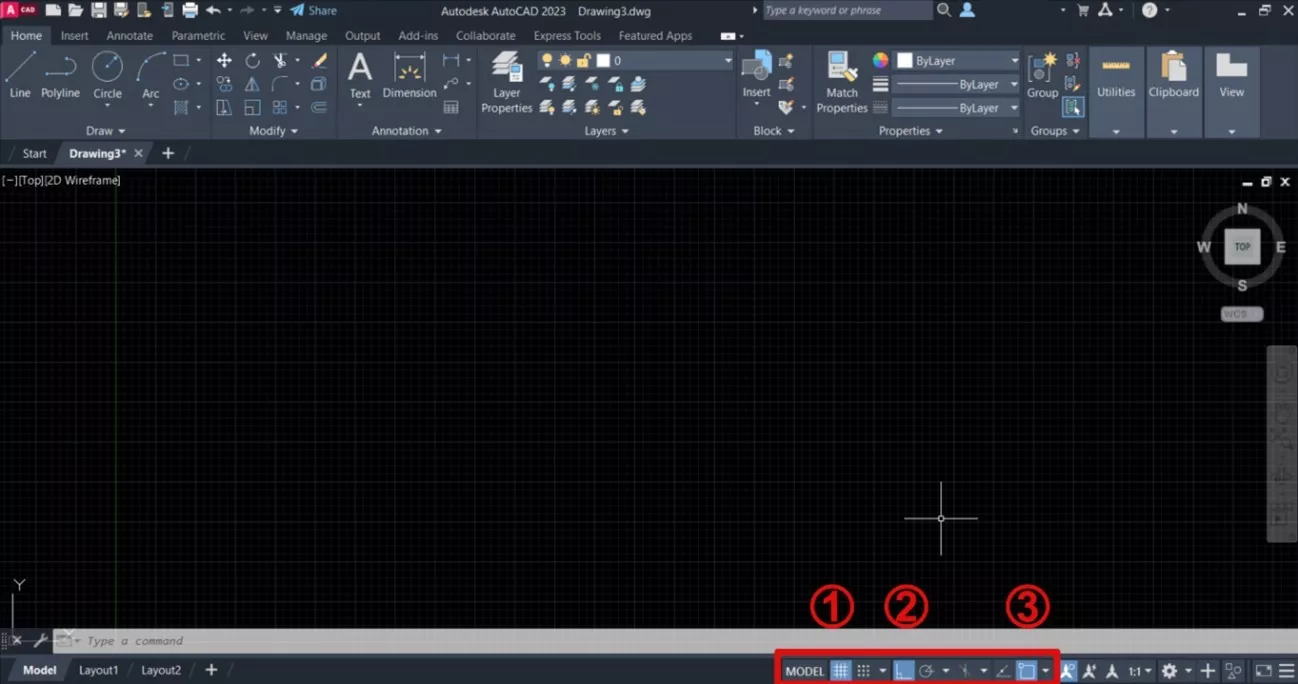Select the Line drawing tool
This screenshot has width=1298, height=684.
[20, 76]
